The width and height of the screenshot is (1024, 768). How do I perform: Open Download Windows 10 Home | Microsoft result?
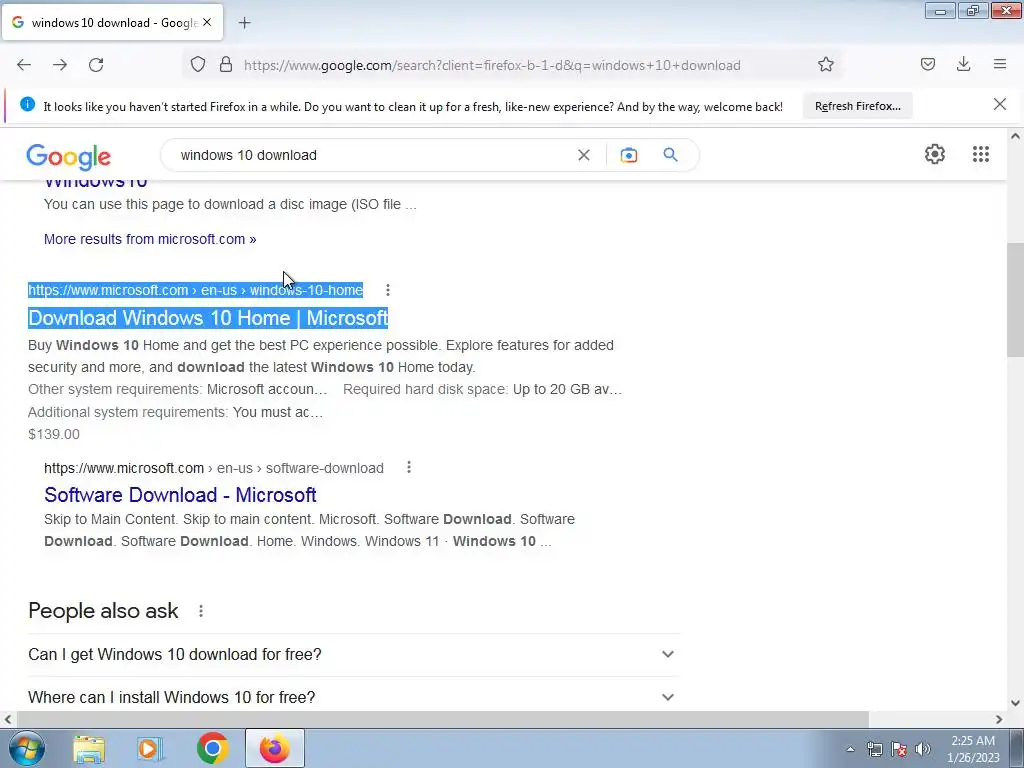[x=208, y=318]
